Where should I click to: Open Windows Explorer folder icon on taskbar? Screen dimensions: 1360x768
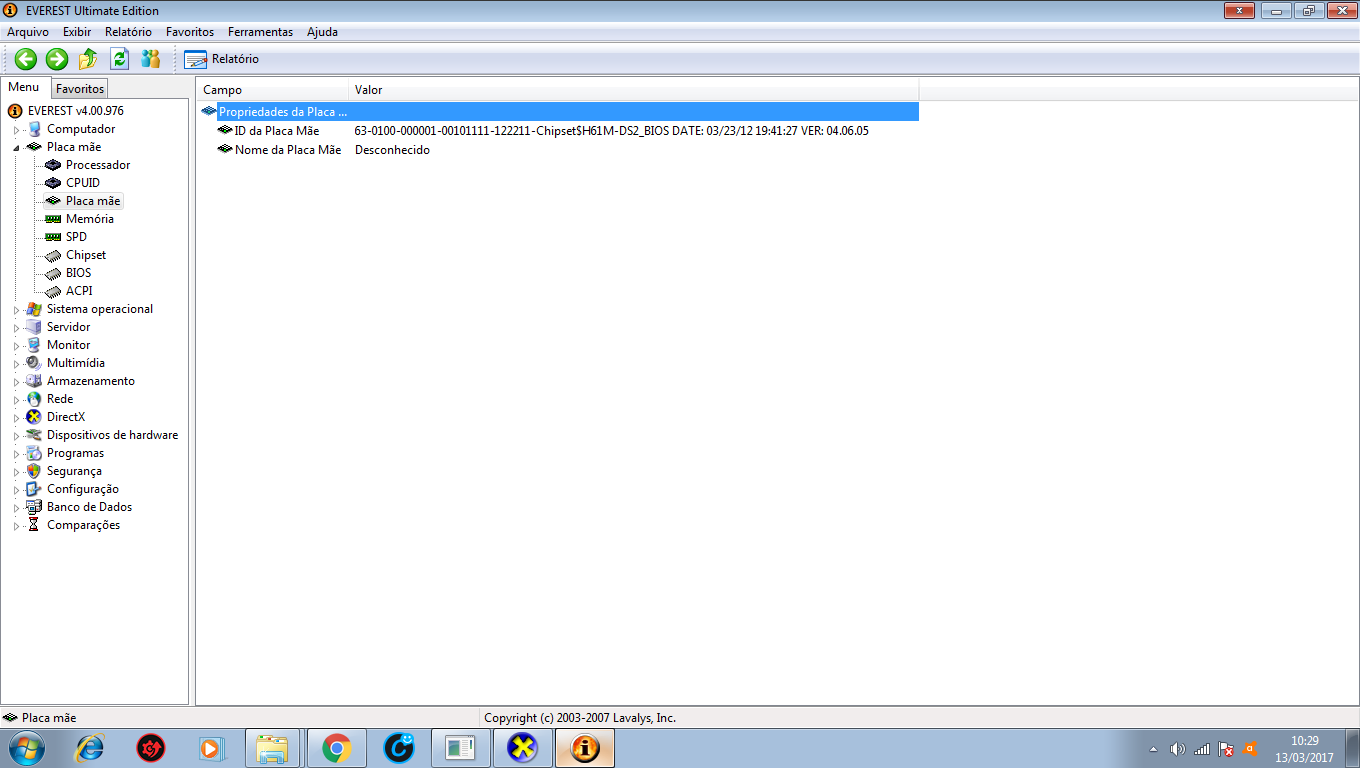tap(273, 748)
